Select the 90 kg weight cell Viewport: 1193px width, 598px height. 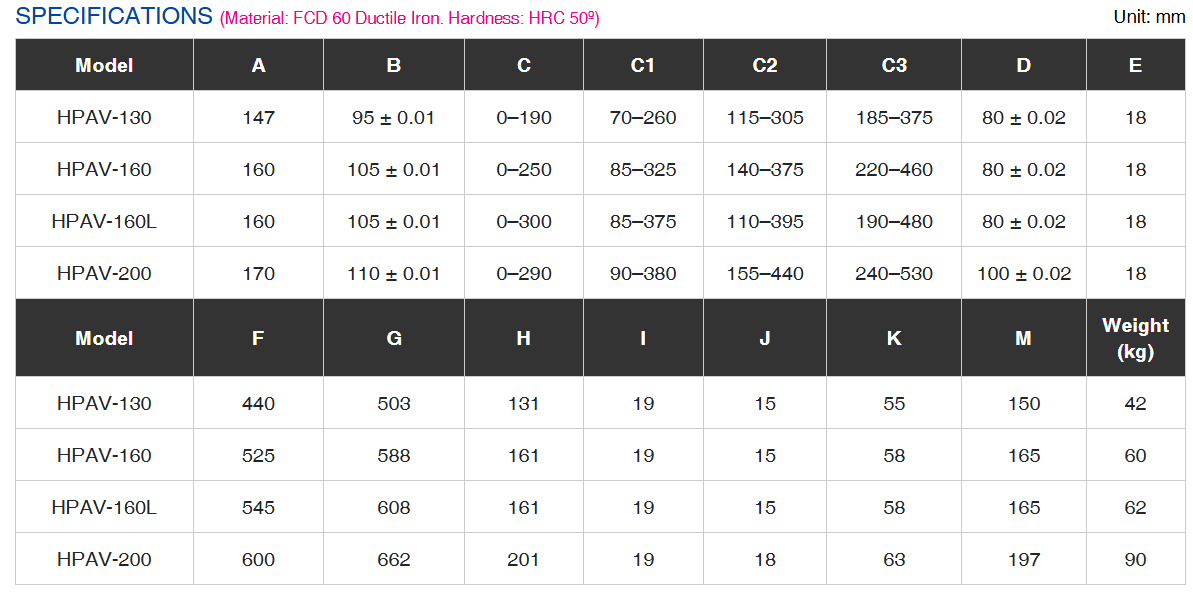[x=1135, y=559]
